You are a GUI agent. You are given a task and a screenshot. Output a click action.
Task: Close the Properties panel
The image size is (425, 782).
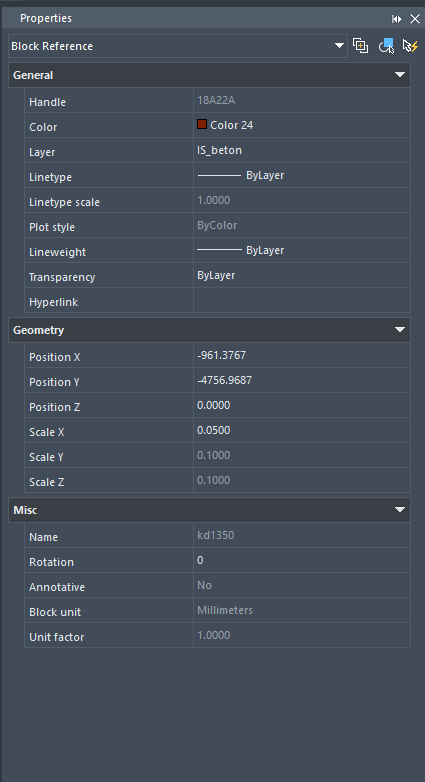coord(415,19)
